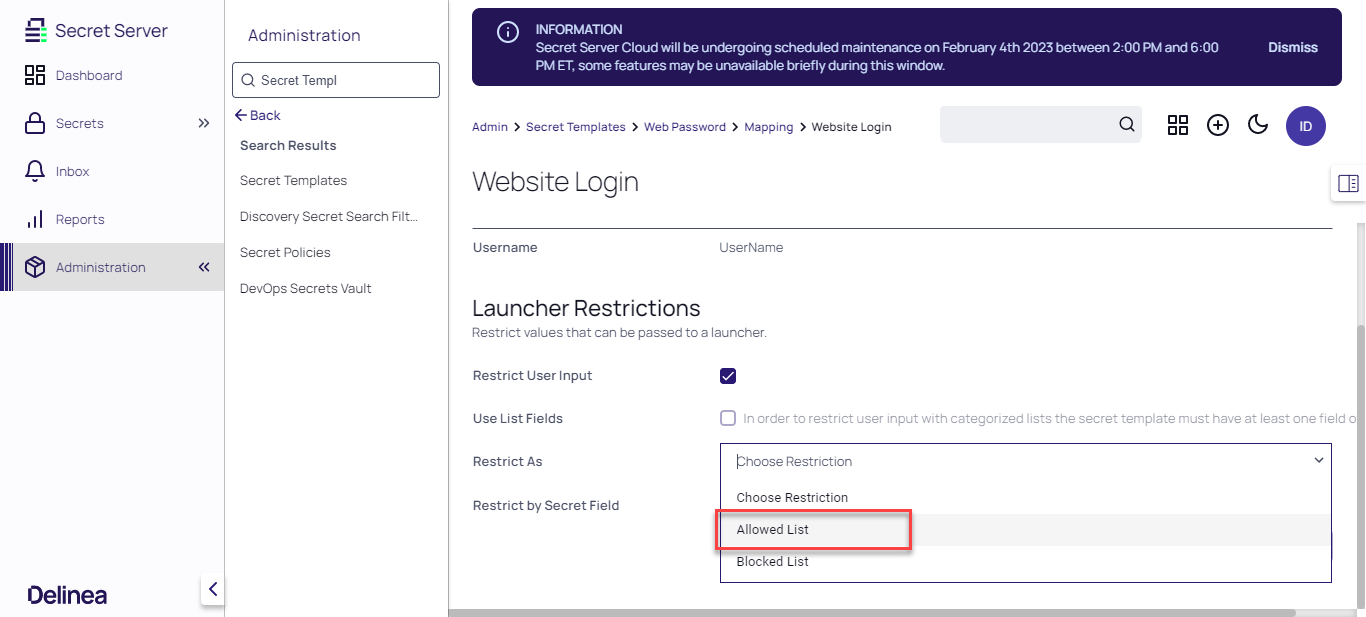This screenshot has height=617, width=1366.
Task: Click the search magnifier icon in header
Action: click(x=1126, y=125)
